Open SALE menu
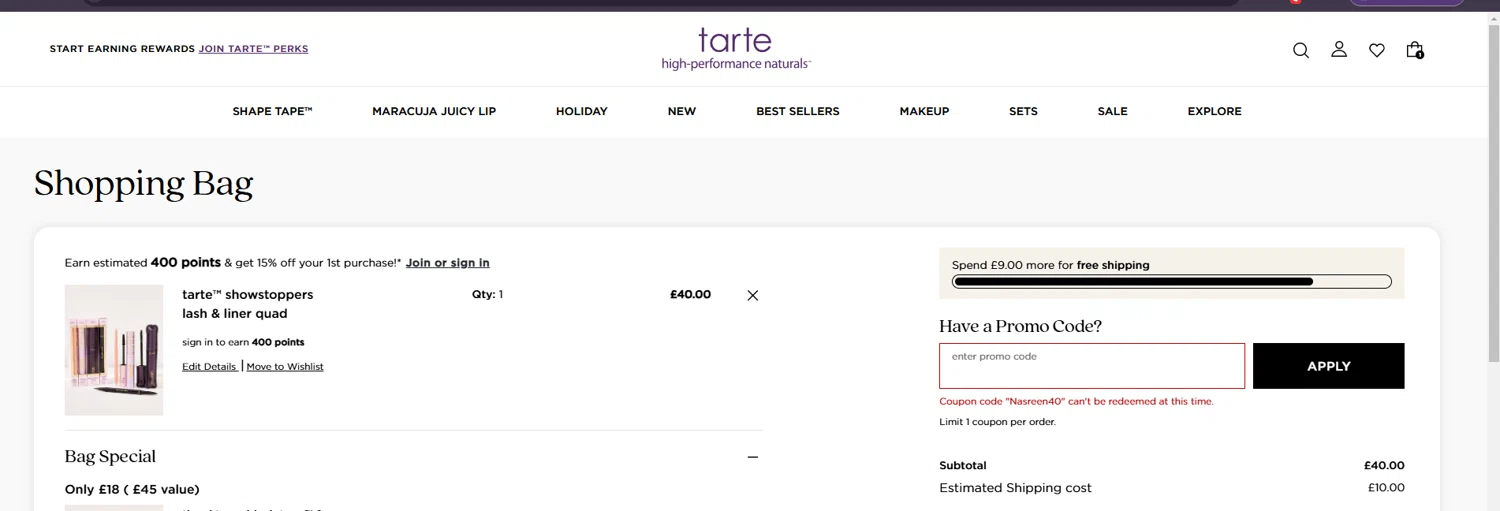This screenshot has height=511, width=1500. coord(1112,111)
